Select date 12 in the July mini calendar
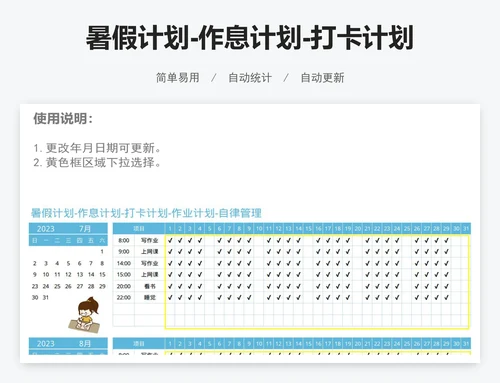The width and height of the screenshot is (500, 383). 68,275
